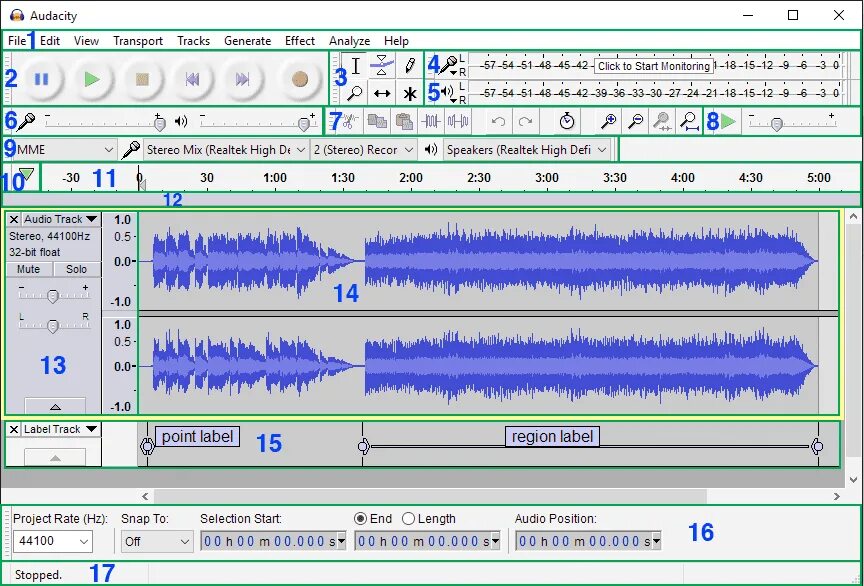Image resolution: width=864 pixels, height=586 pixels.
Task: Open the Analyze menu
Action: click(x=349, y=41)
